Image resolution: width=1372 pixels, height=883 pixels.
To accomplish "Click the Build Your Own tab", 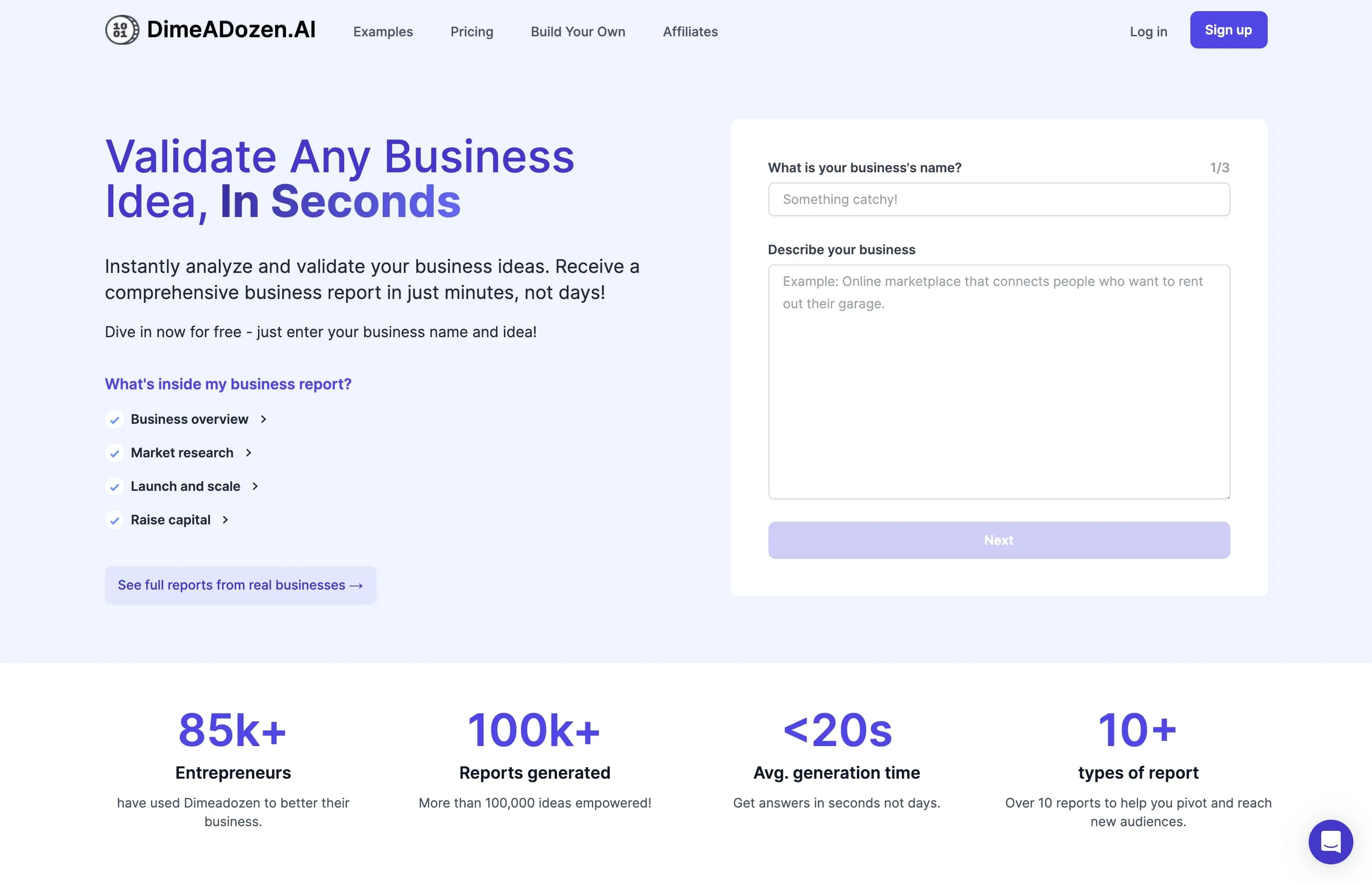I will pyautogui.click(x=578, y=30).
